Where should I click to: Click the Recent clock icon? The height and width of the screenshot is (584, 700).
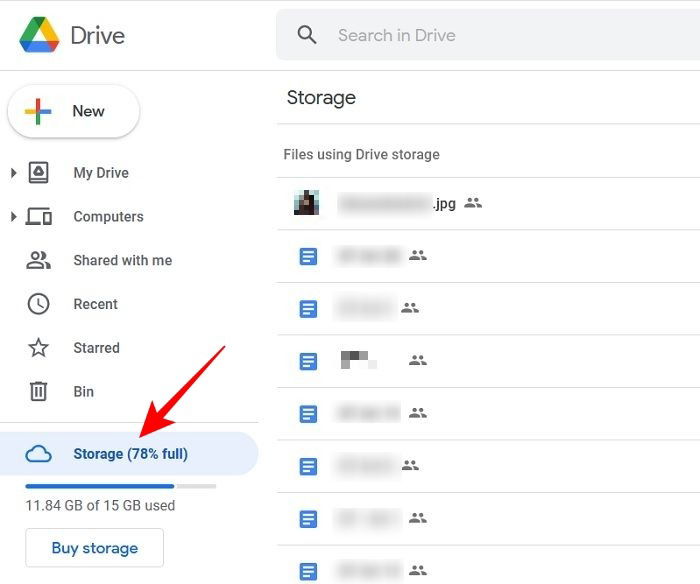pyautogui.click(x=38, y=304)
